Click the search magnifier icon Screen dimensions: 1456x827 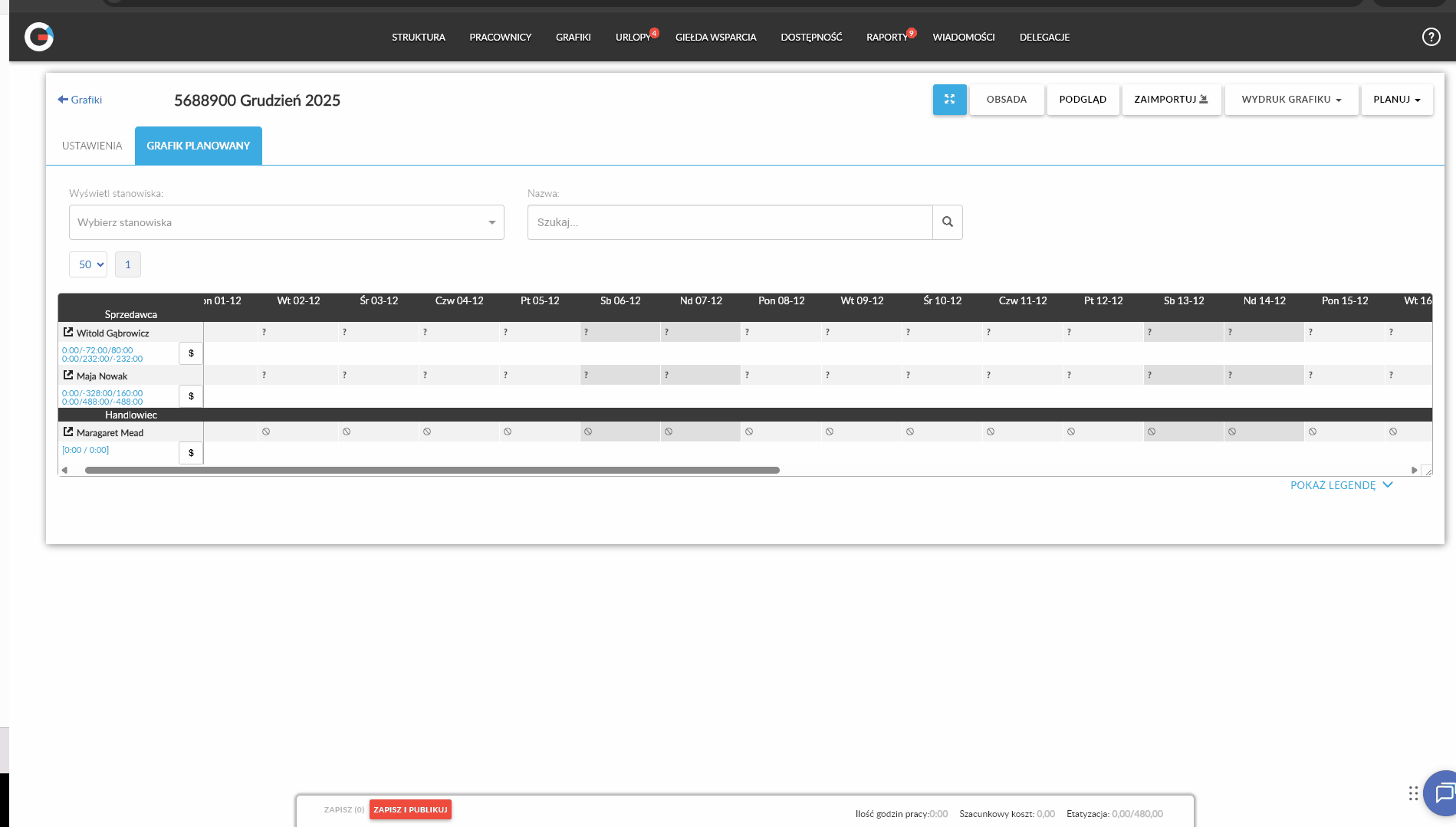point(948,222)
